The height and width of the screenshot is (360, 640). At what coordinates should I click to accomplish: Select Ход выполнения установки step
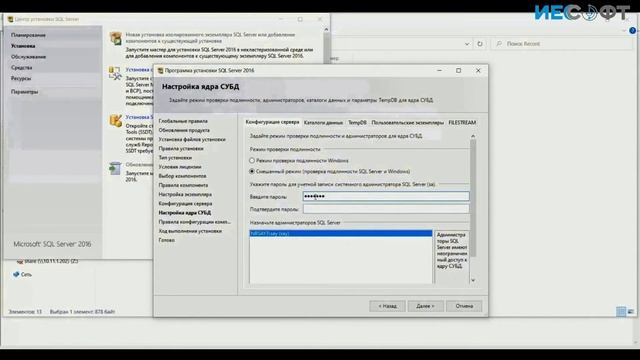[x=190, y=231]
